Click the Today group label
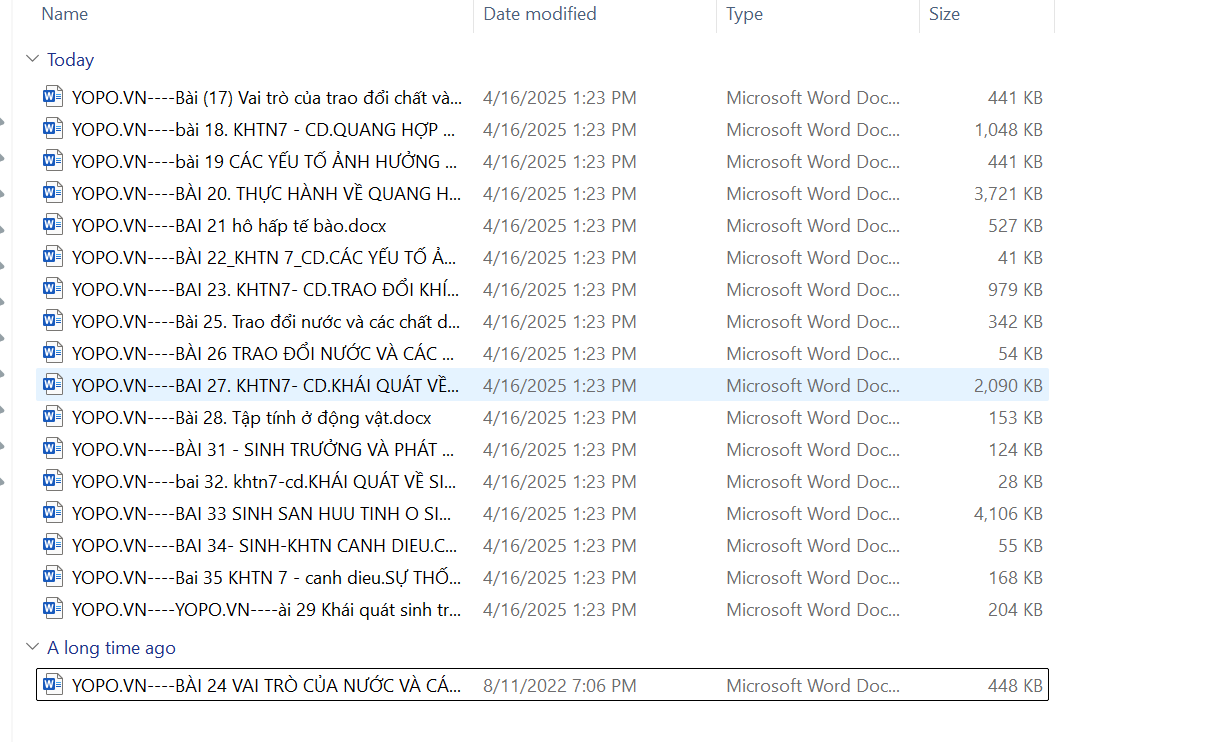This screenshot has height=742, width=1215. [x=70, y=60]
